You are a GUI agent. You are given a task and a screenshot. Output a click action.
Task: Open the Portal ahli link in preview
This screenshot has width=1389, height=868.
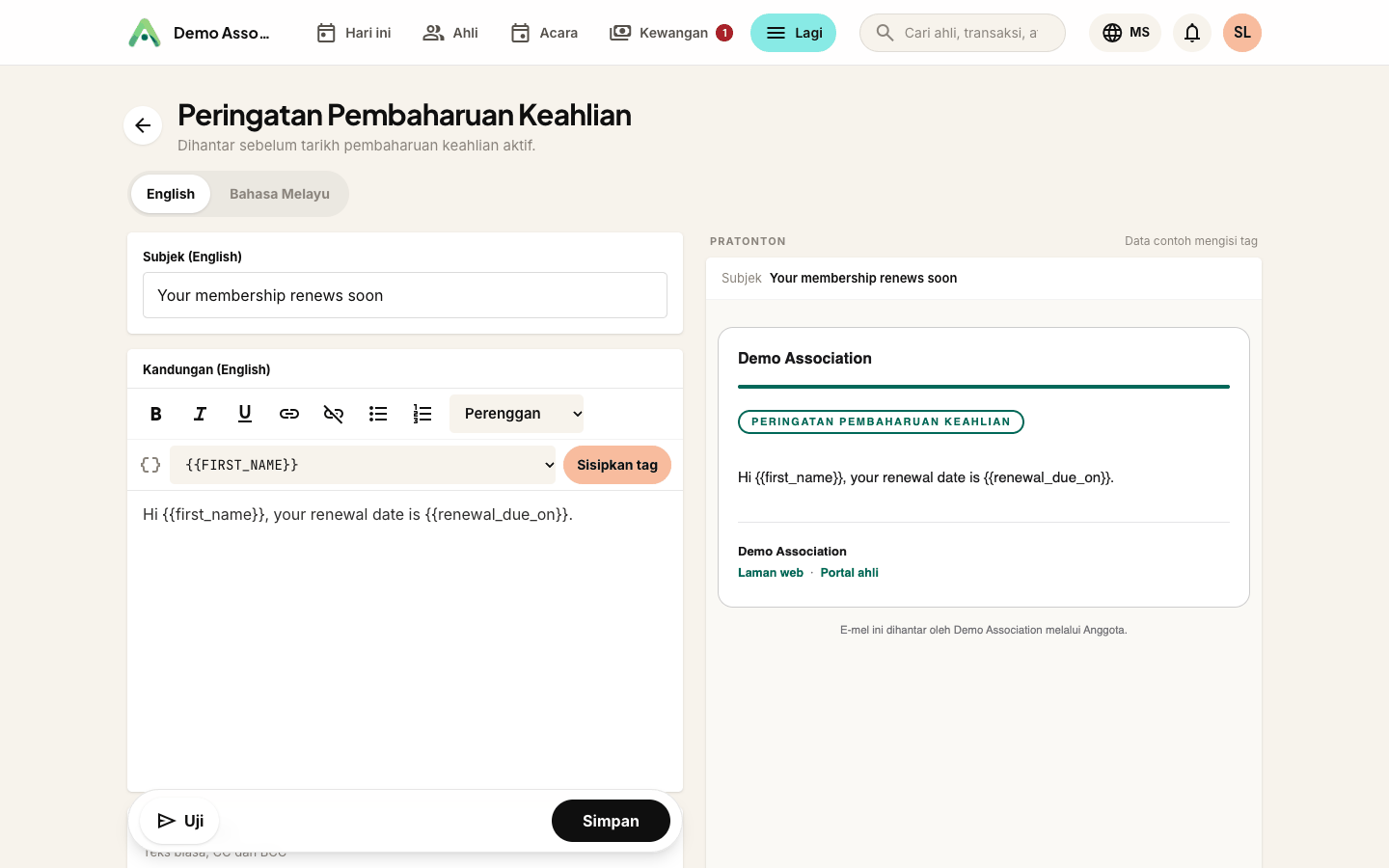[850, 573]
